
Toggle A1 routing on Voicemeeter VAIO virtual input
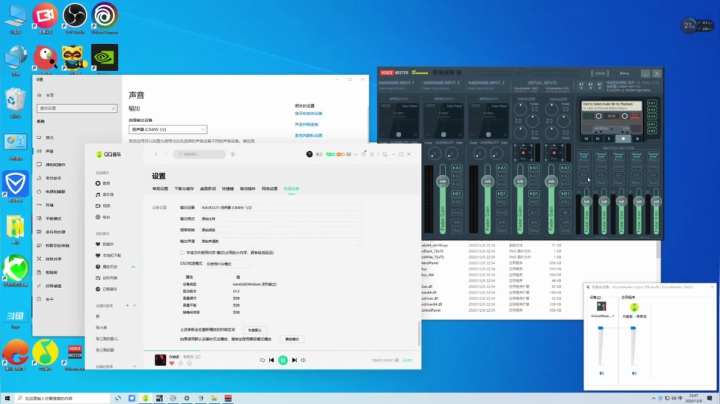click(x=534, y=168)
